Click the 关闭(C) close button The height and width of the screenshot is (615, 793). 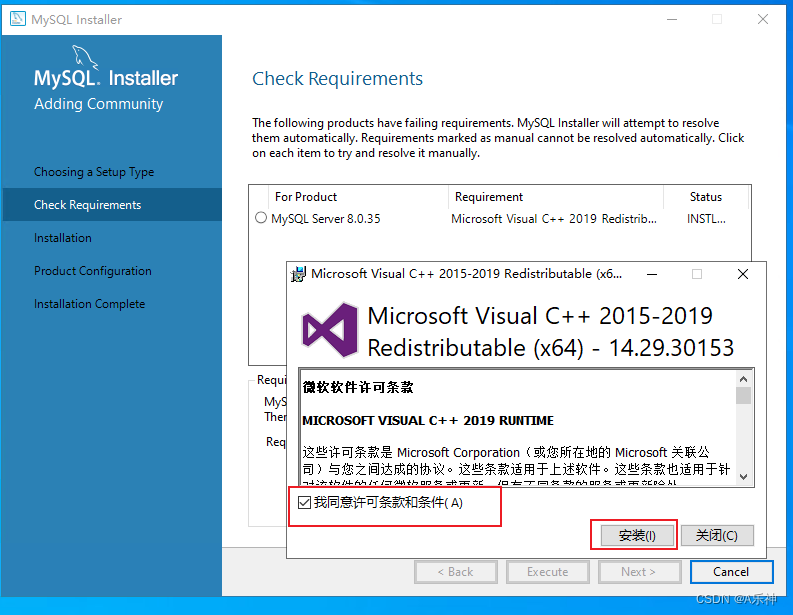click(x=717, y=535)
